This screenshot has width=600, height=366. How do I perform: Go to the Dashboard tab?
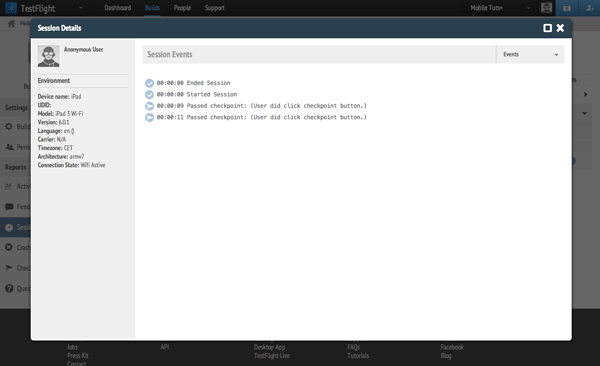click(x=117, y=8)
